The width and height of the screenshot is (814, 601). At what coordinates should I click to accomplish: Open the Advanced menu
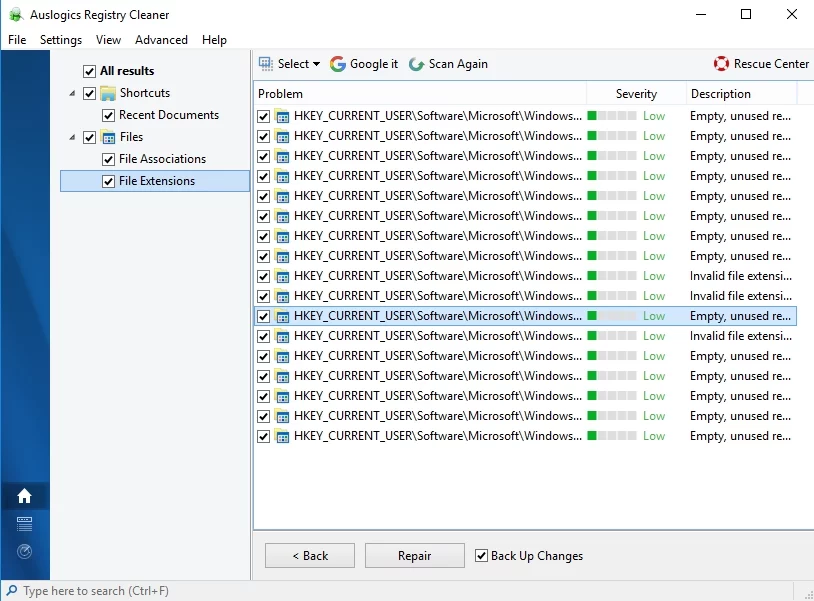click(161, 40)
